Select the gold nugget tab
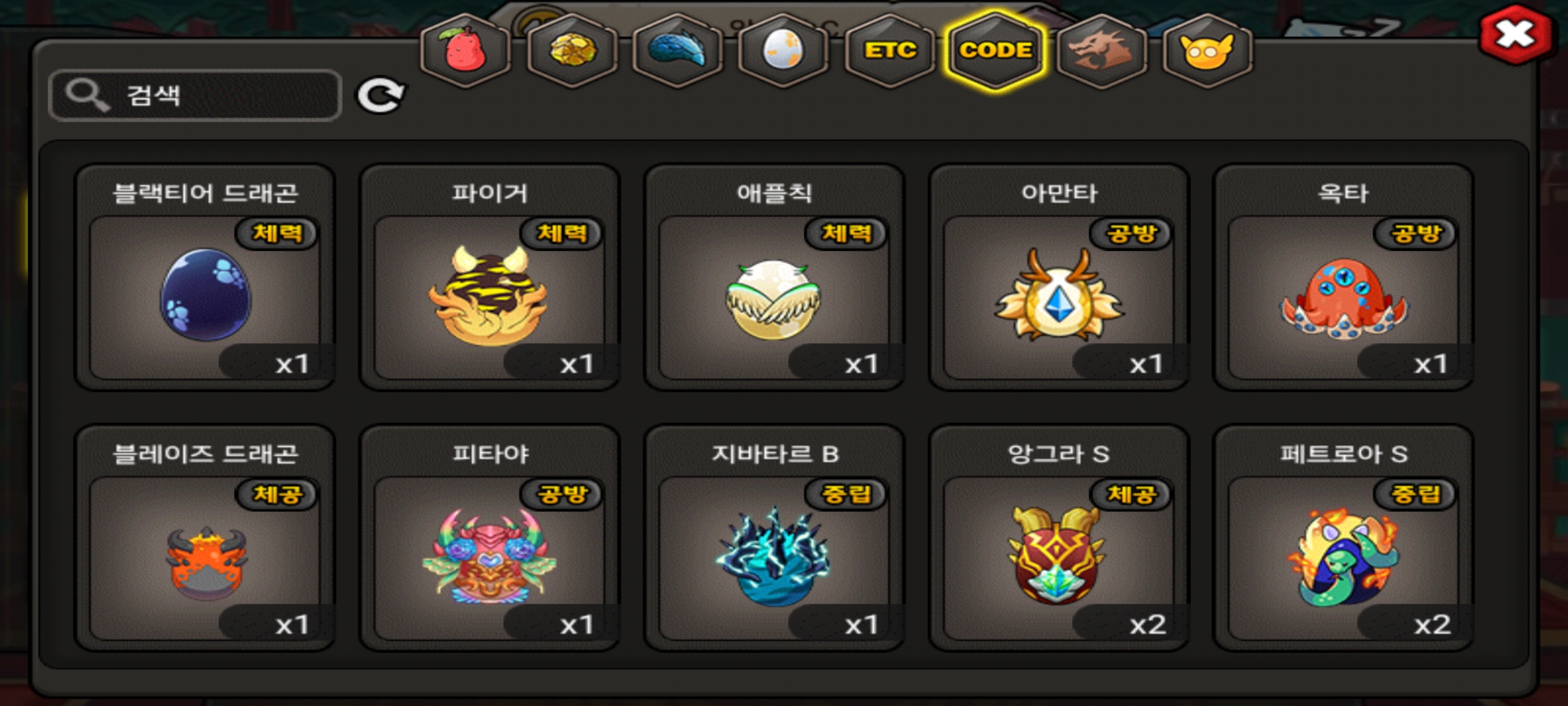Viewport: 1568px width, 706px height. (572, 50)
